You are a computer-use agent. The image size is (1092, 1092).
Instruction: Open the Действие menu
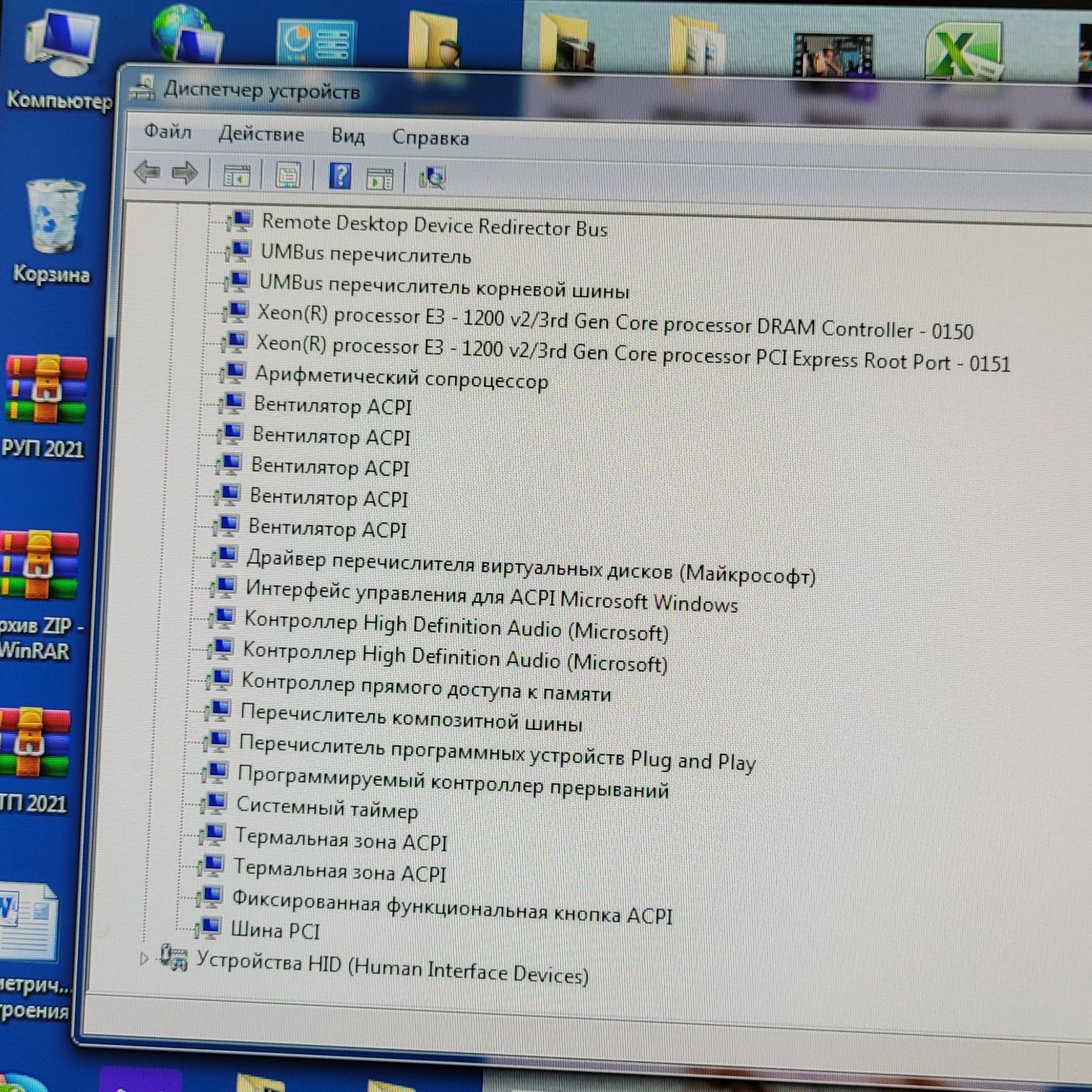tap(261, 134)
